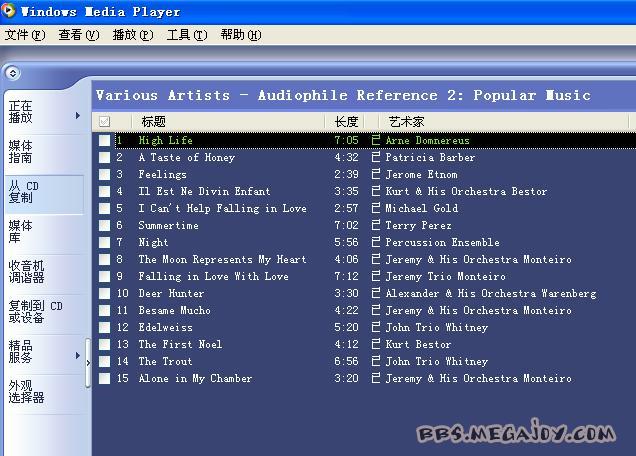The image size is (636, 456).
Task: Open the 收音机调谐器 sidebar tab
Action: point(45,272)
